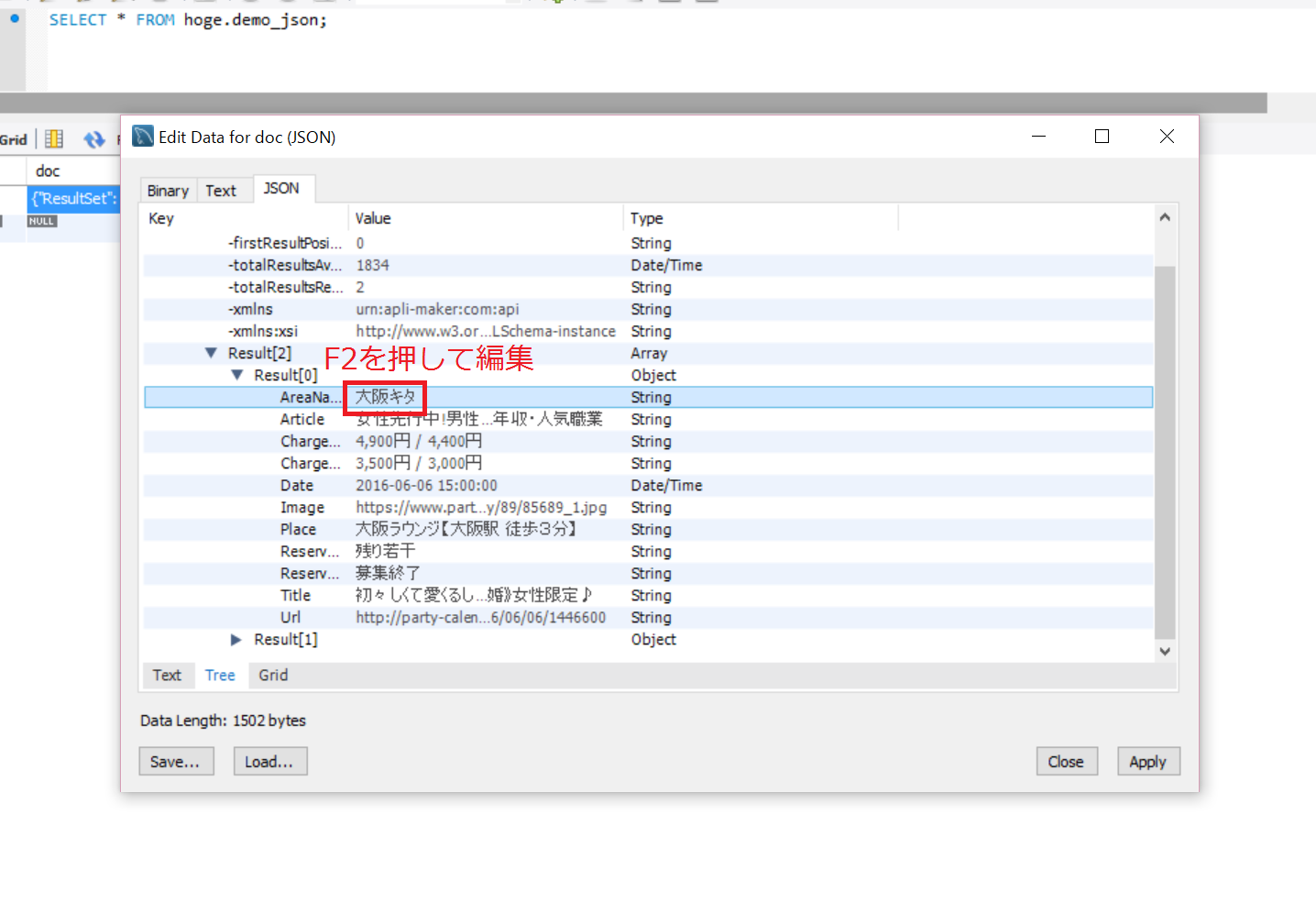Select the {"ResultSet": cell in result grid
Viewport: 1316px width, 913px height.
click(x=74, y=198)
